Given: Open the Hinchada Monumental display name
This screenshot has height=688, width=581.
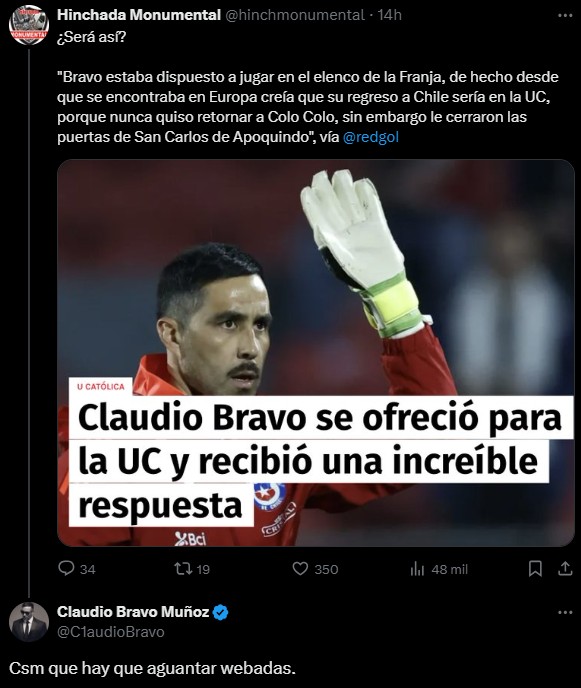Looking at the screenshot, I should [x=139, y=15].
